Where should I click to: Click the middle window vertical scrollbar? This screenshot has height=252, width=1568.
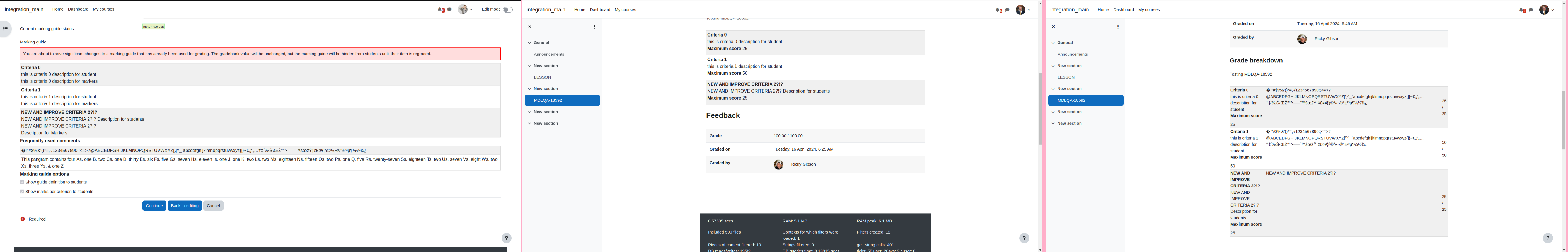[x=1040, y=108]
